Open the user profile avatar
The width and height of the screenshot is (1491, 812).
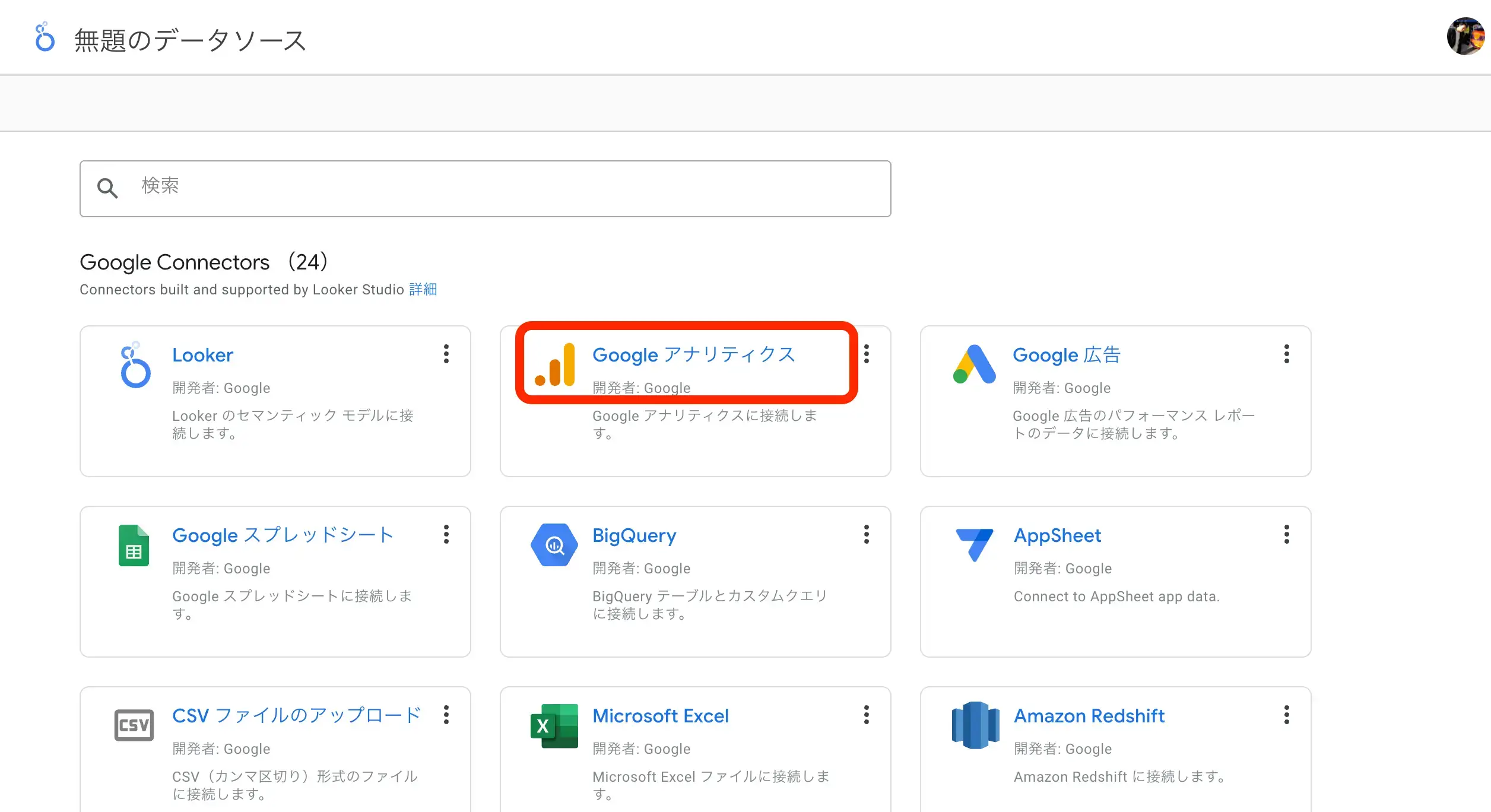1466,36
